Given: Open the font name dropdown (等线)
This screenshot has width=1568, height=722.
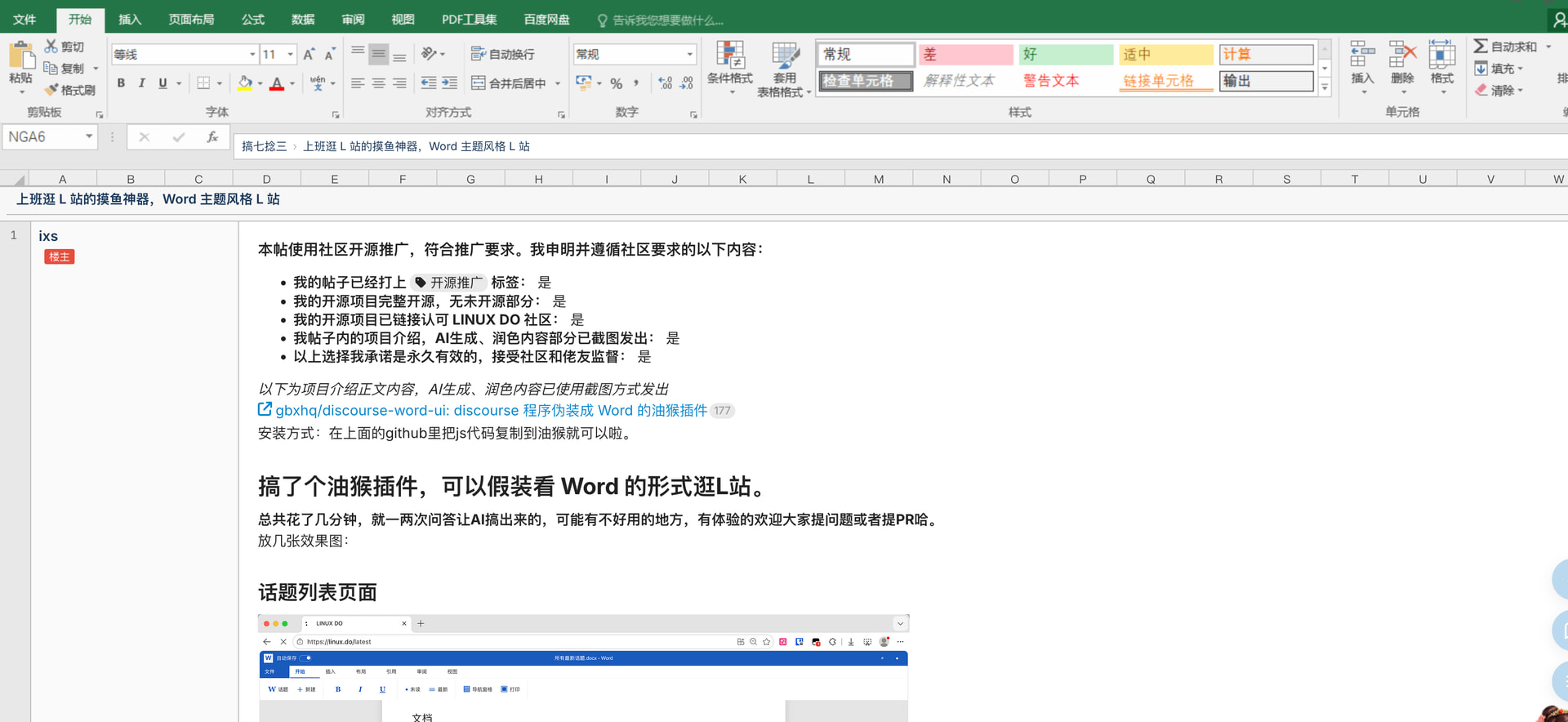Looking at the screenshot, I should [x=252, y=55].
